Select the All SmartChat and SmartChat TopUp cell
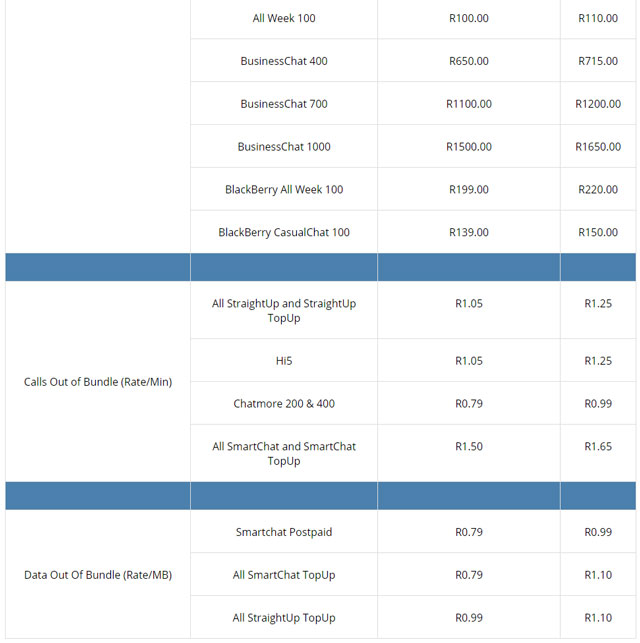640x643 pixels. pyautogui.click(x=284, y=454)
